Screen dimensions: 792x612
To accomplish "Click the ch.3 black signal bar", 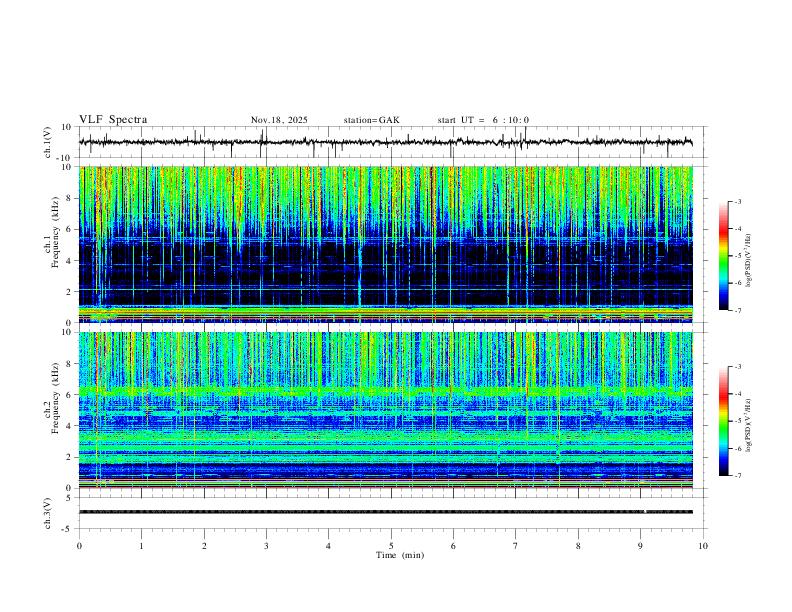I will [386, 512].
